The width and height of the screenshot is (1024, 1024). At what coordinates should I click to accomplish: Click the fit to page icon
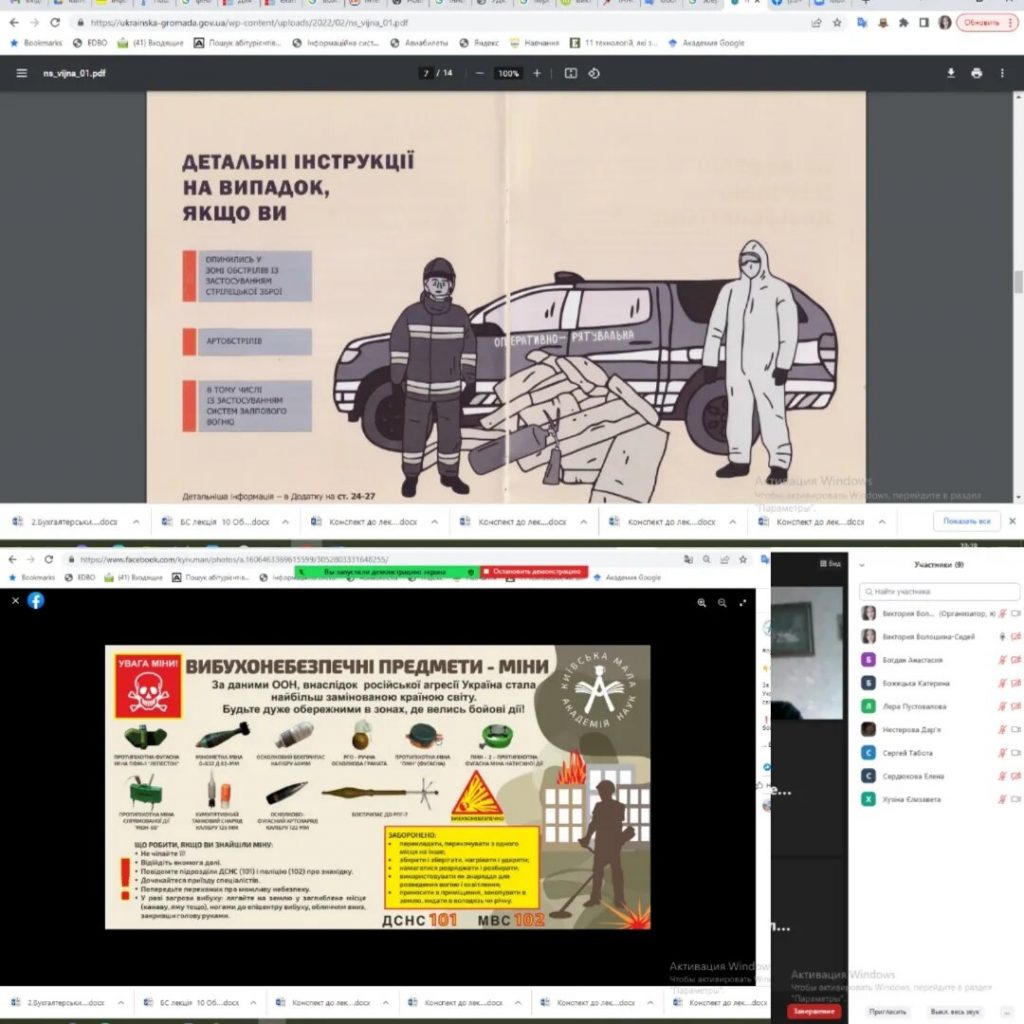[570, 73]
